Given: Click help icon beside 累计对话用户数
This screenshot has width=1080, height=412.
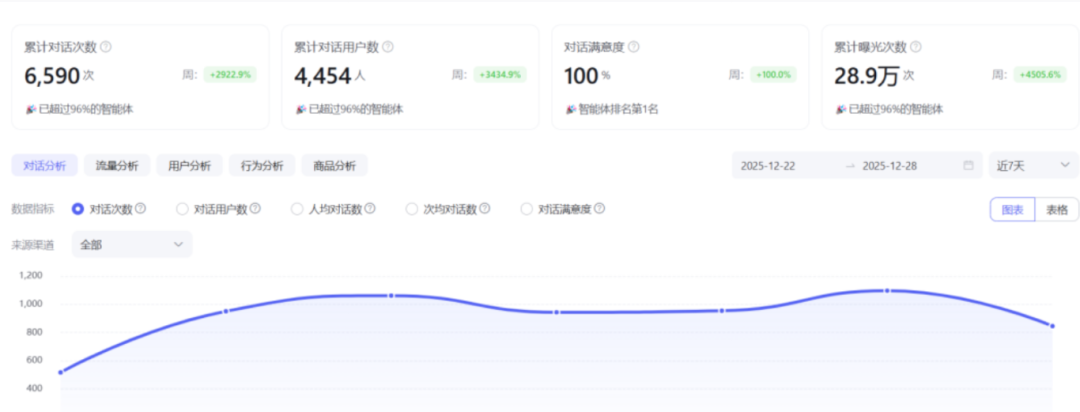Looking at the screenshot, I should (x=388, y=47).
